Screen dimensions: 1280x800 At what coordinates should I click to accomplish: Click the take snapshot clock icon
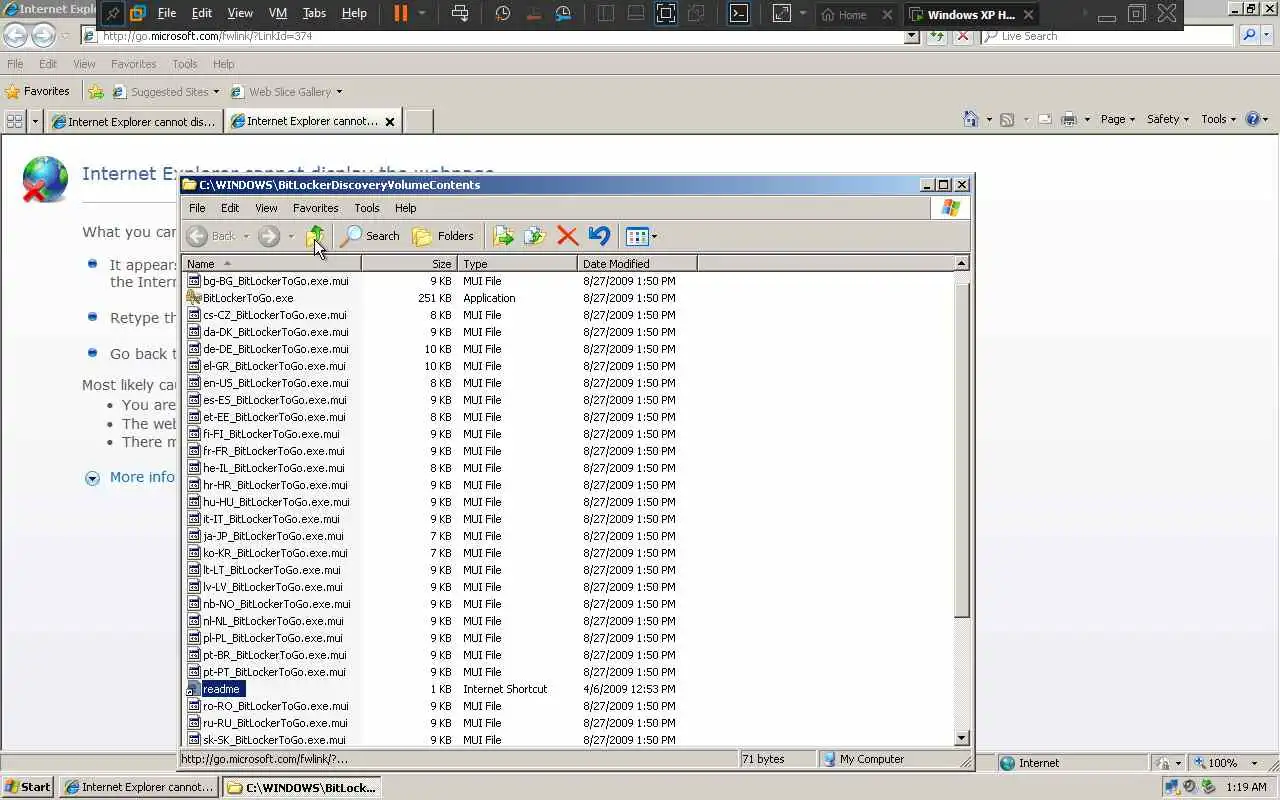click(x=502, y=14)
